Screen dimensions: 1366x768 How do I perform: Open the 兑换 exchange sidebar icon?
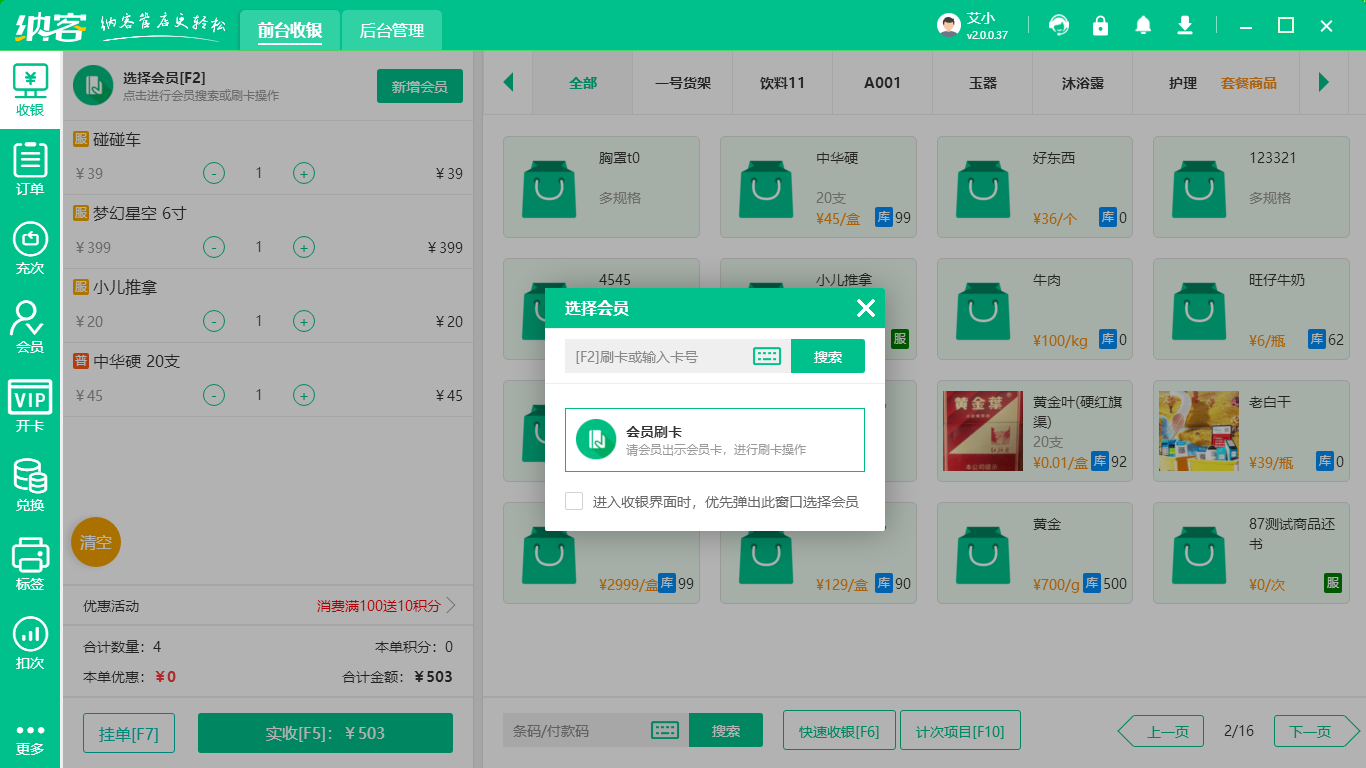point(30,484)
